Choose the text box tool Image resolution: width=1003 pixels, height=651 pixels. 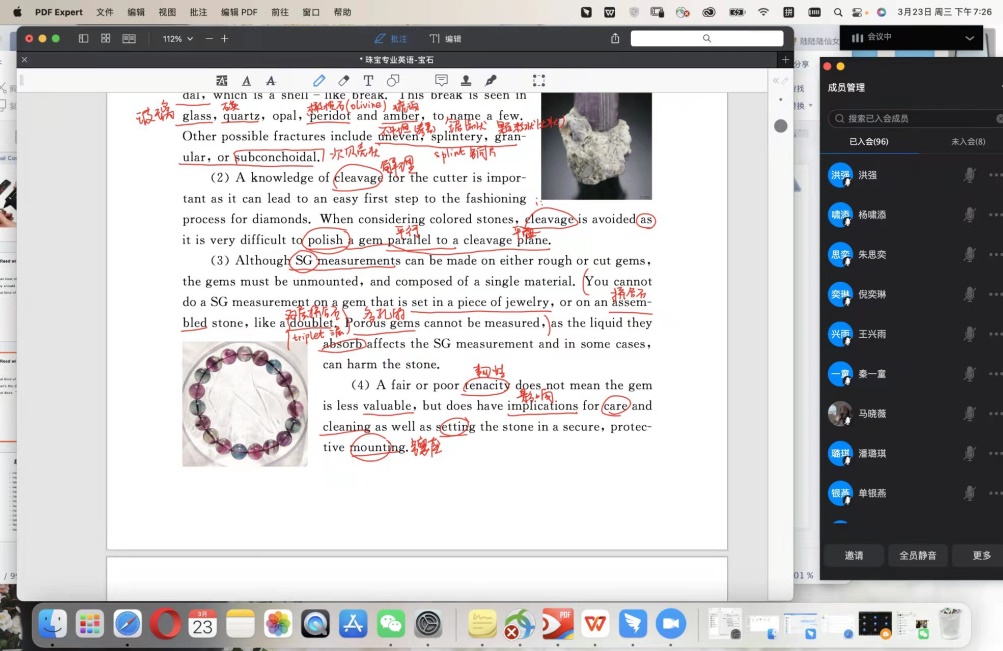click(368, 81)
